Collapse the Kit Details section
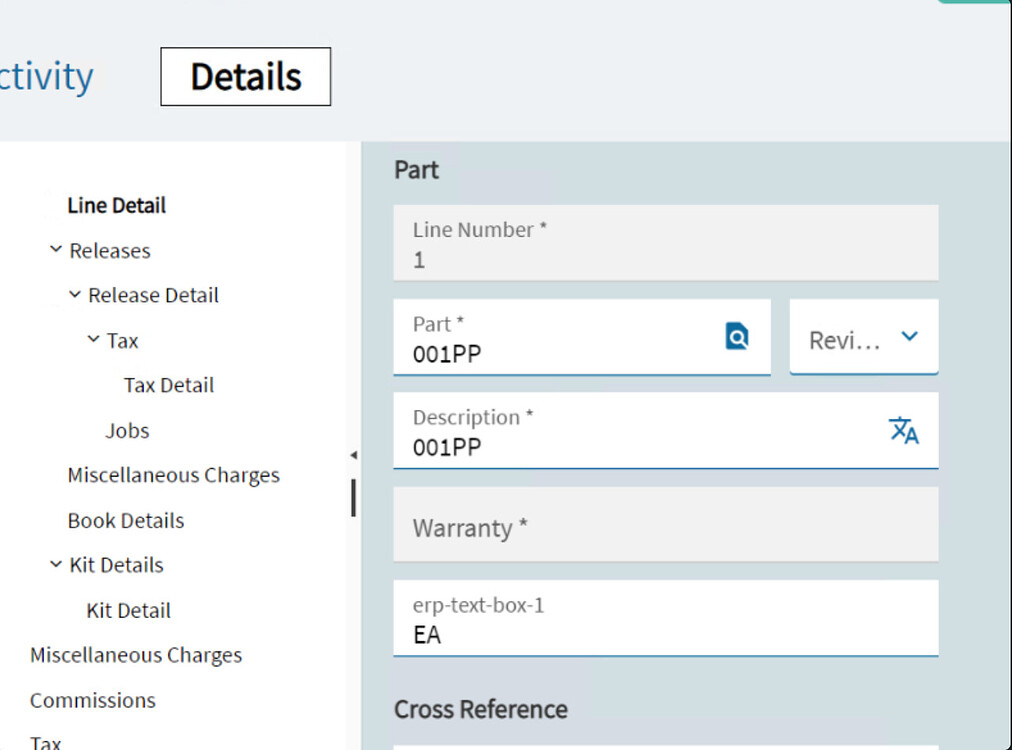Screen dimensions: 1012x750 pos(57,565)
